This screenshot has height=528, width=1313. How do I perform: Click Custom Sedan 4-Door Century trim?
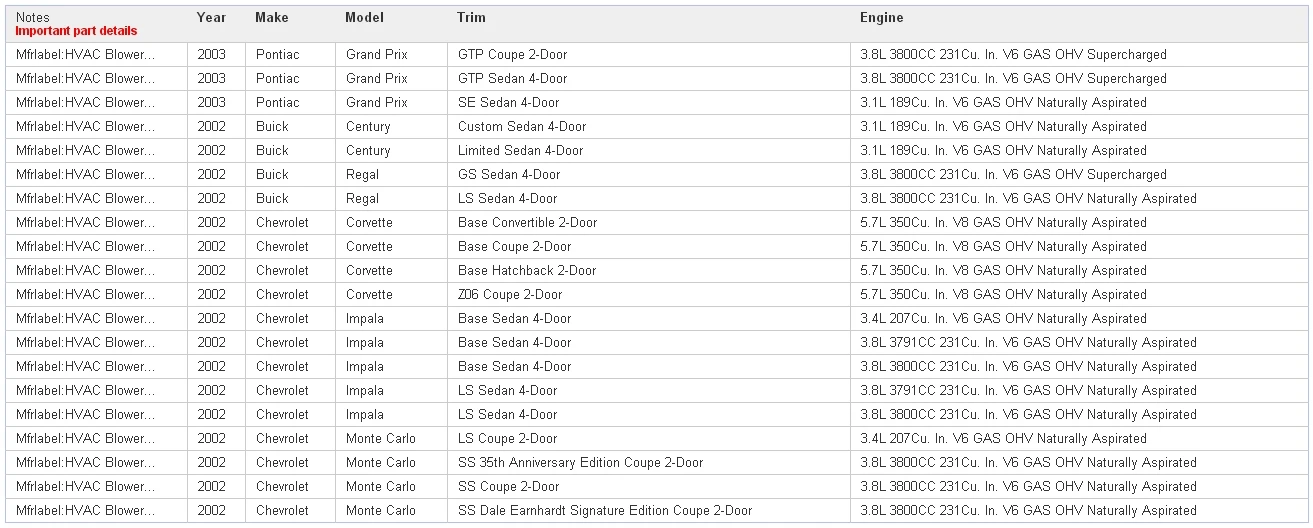[522, 127]
